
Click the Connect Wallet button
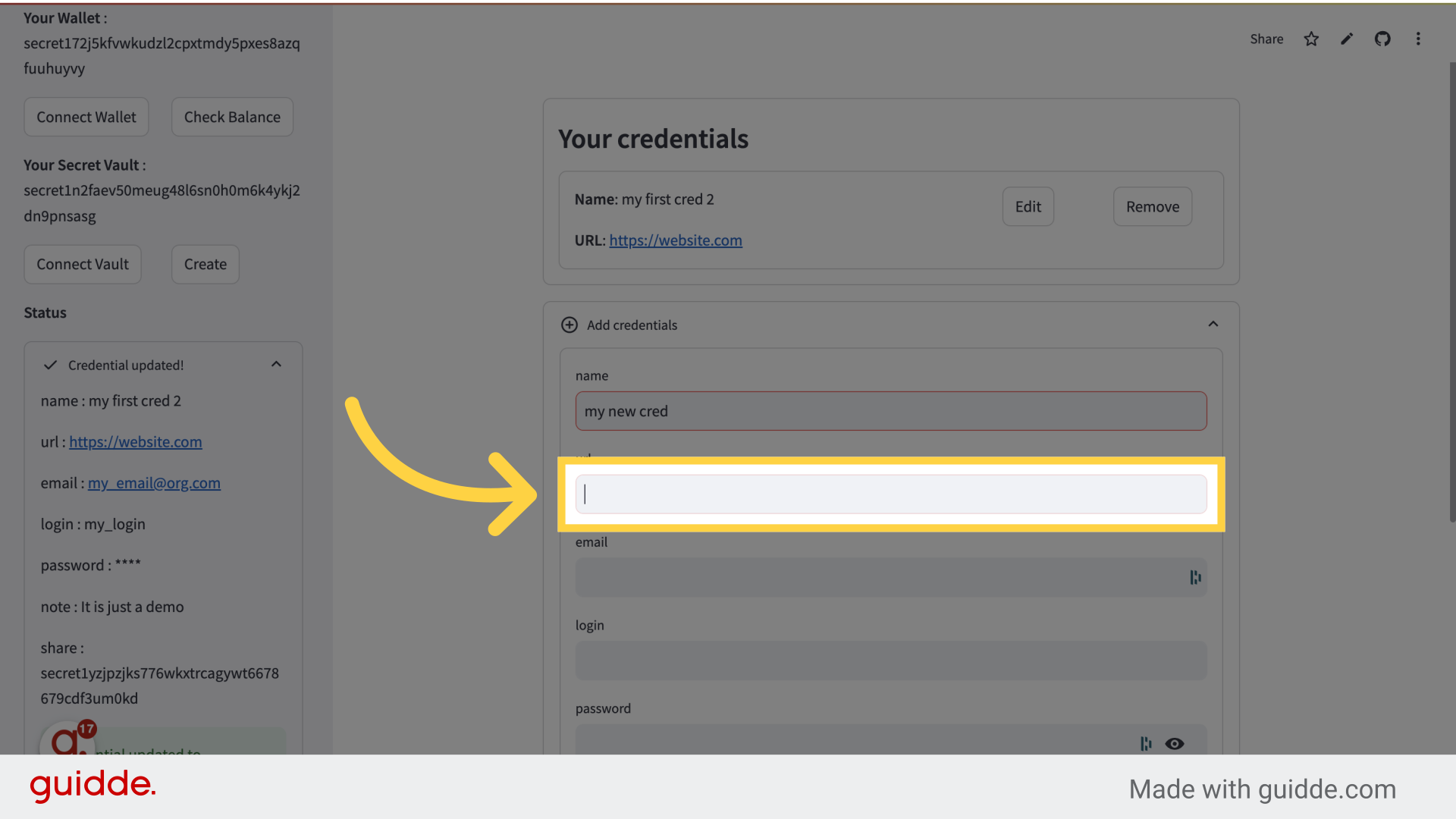(x=86, y=116)
